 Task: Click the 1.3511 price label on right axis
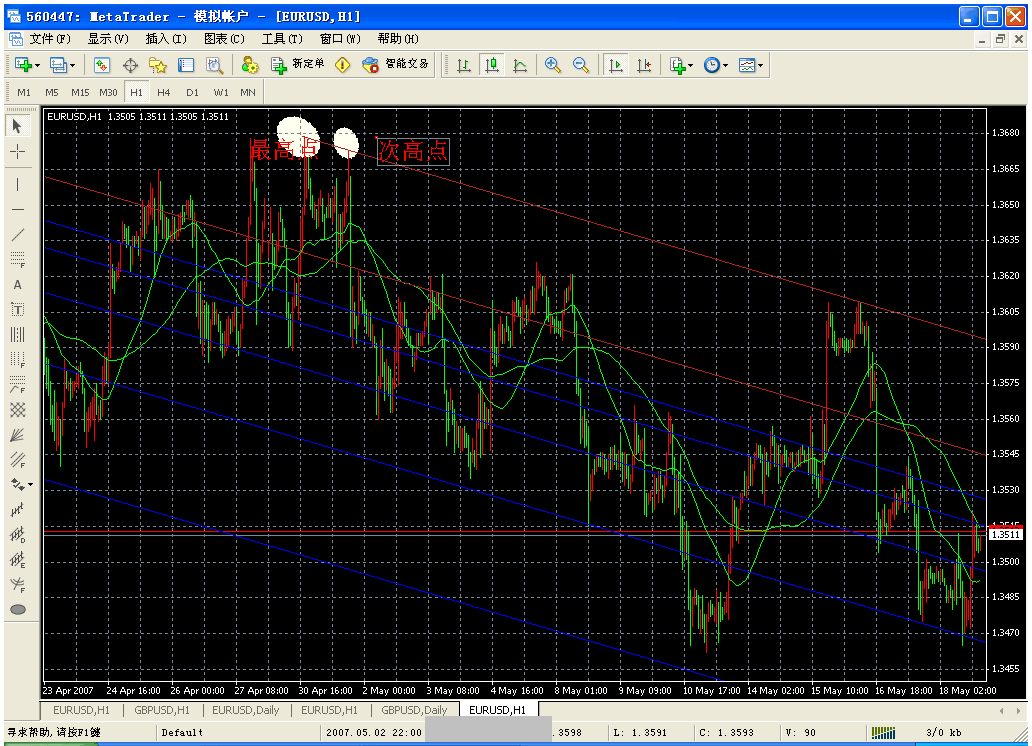[1005, 534]
